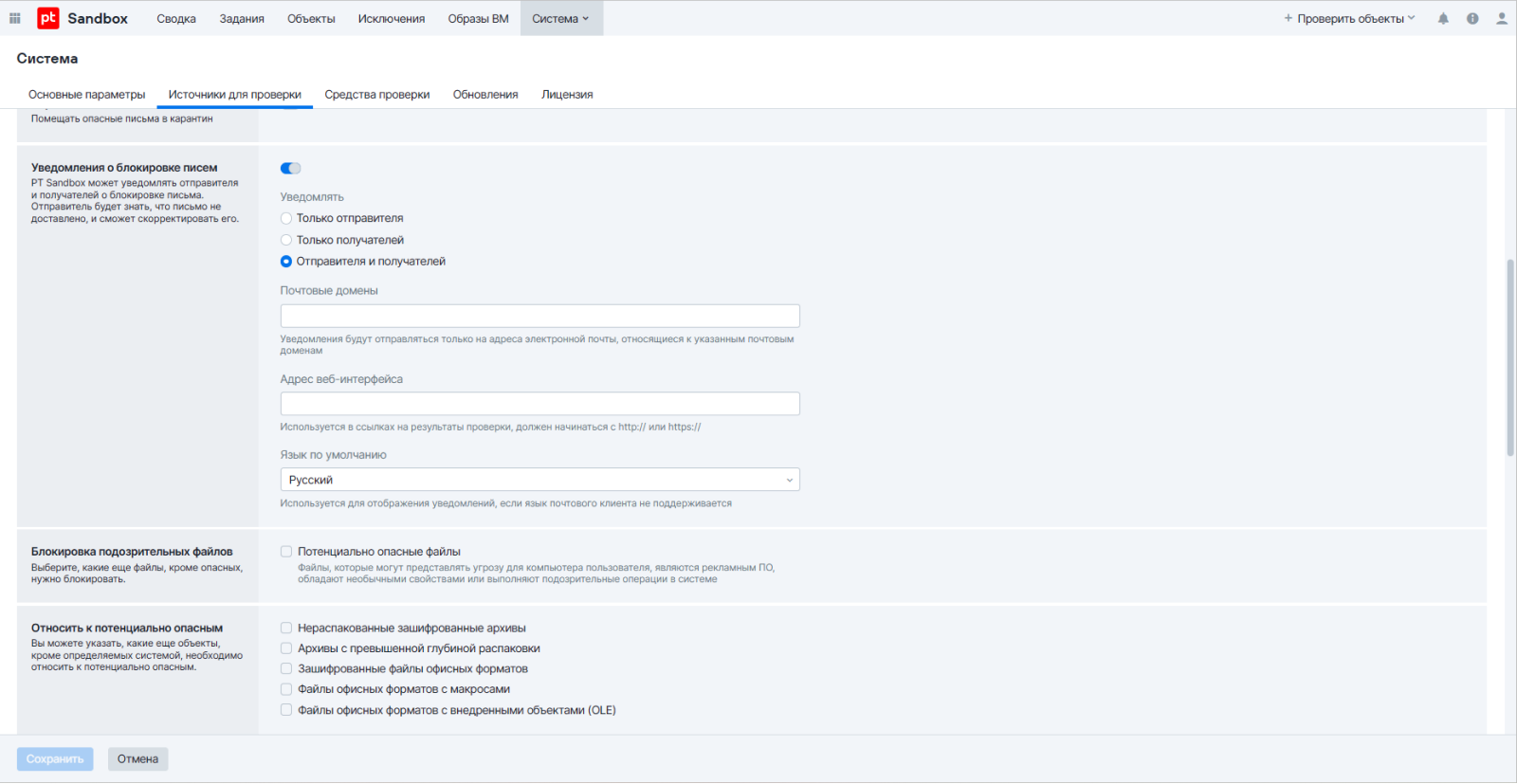The height and width of the screenshot is (784, 1517).
Task: Switch to 'Обновления' tab
Action: pyautogui.click(x=485, y=95)
